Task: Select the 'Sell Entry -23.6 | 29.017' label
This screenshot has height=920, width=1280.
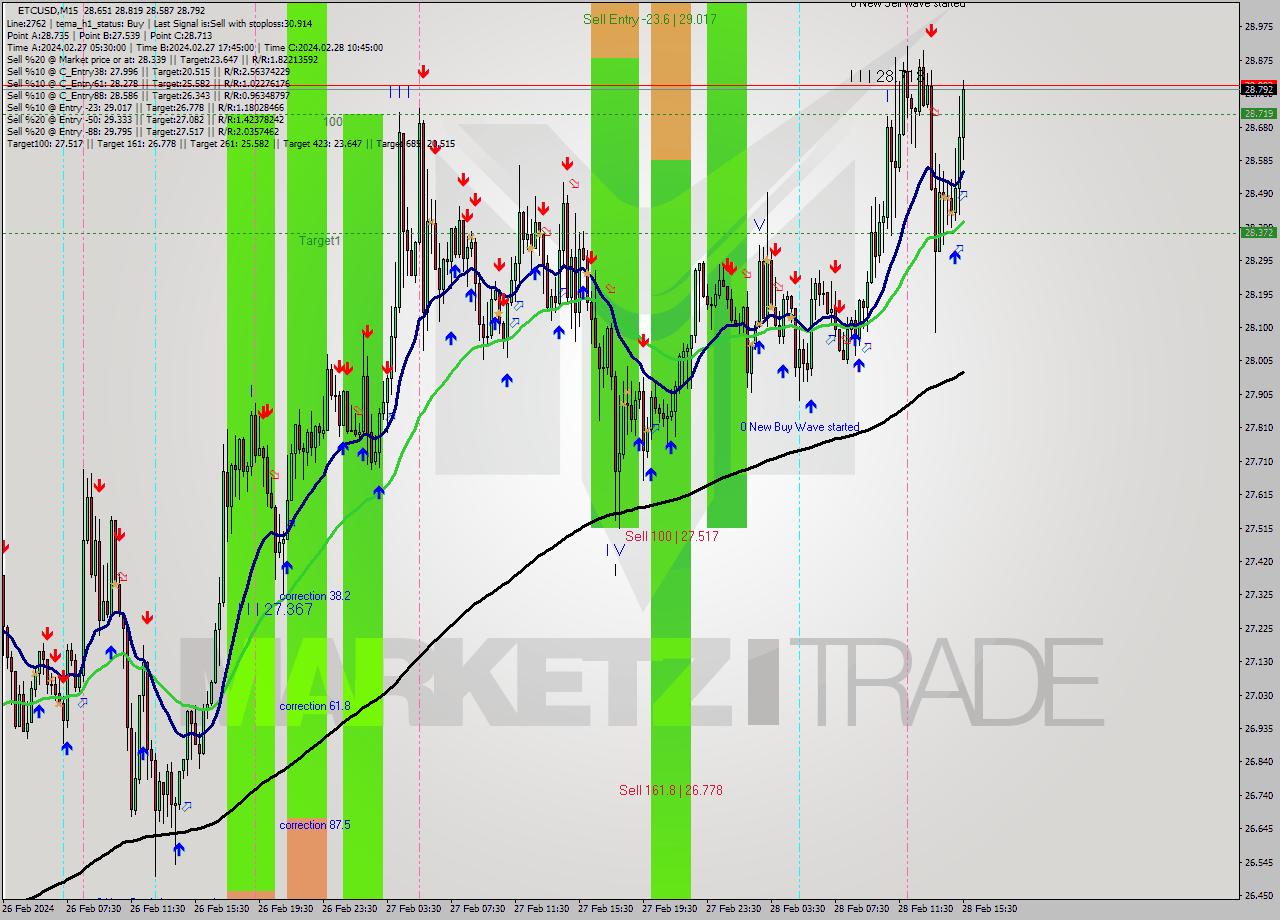Action: coord(650,19)
